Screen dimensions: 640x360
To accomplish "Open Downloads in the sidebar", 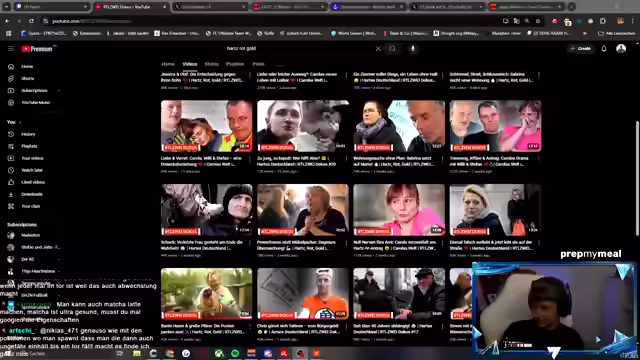I will [31, 194].
